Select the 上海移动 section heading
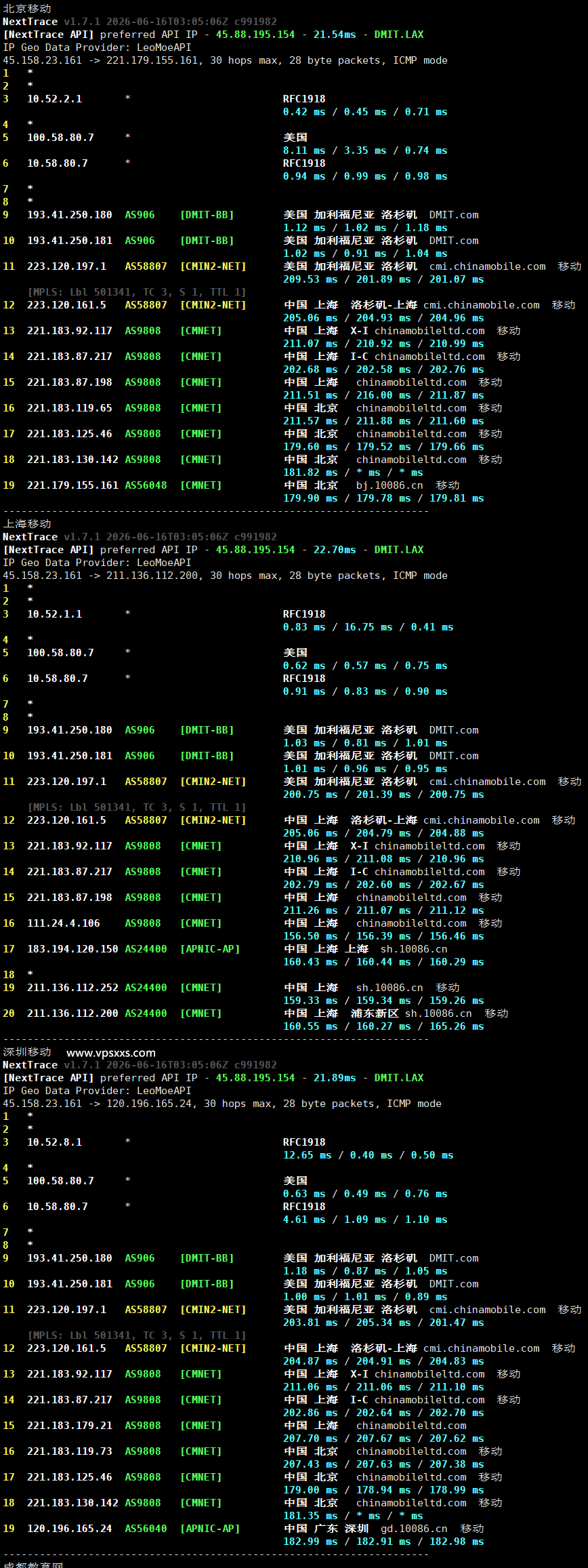This screenshot has width=588, height=1568. [x=27, y=524]
